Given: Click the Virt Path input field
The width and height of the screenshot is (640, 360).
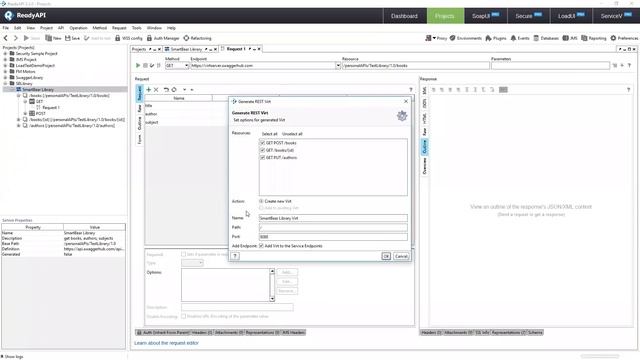Looking at the screenshot, I should tap(333, 227).
